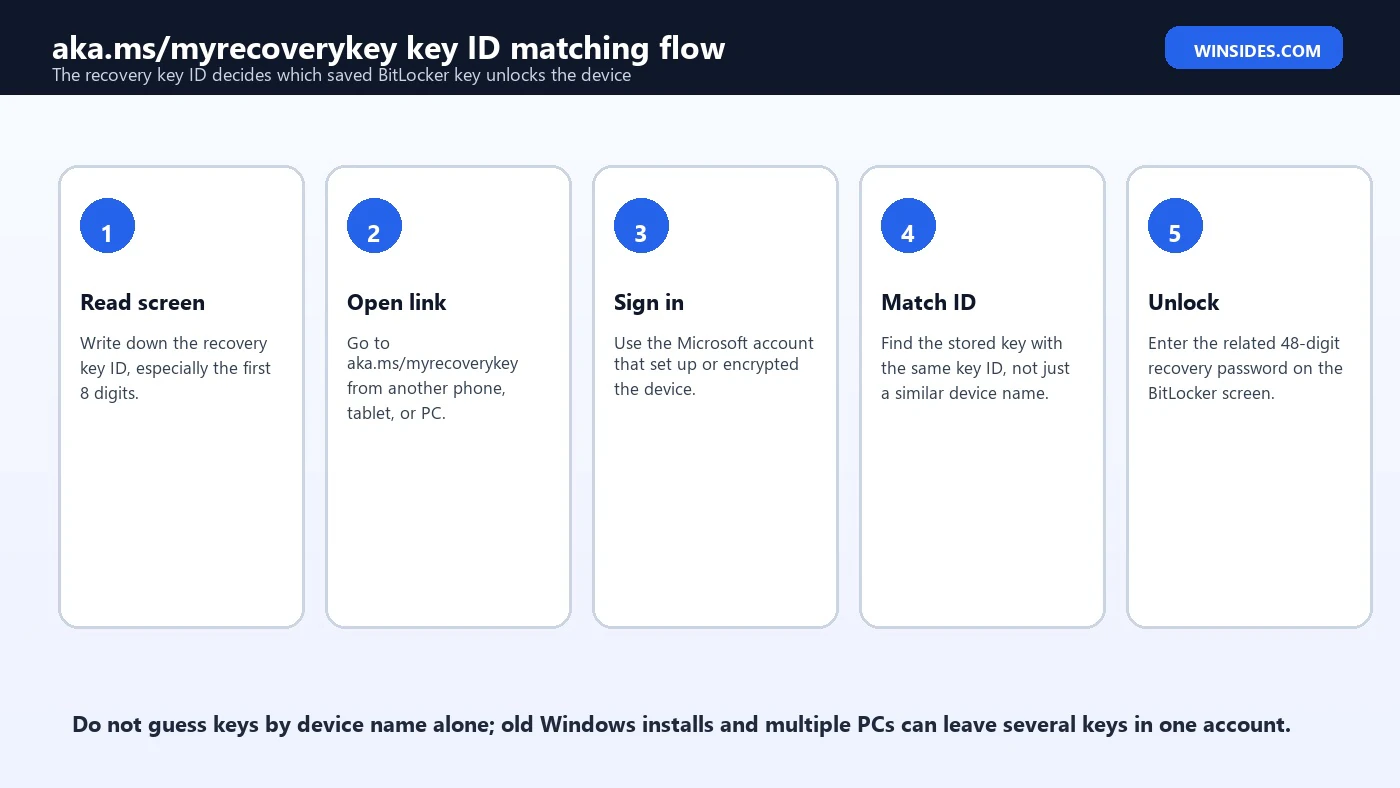Click the 'Do not guess keys' footer note

(x=681, y=725)
